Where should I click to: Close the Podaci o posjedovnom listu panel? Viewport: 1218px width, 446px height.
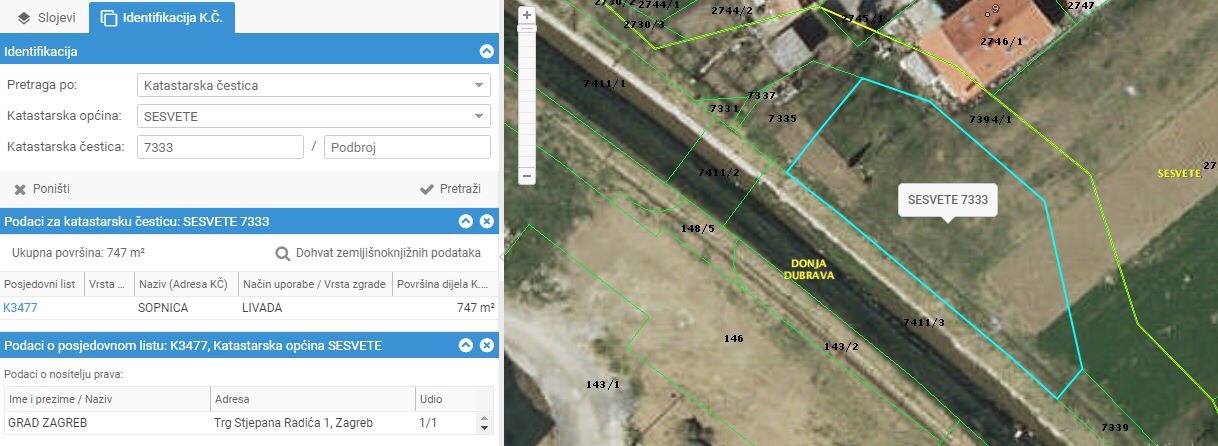tap(487, 345)
